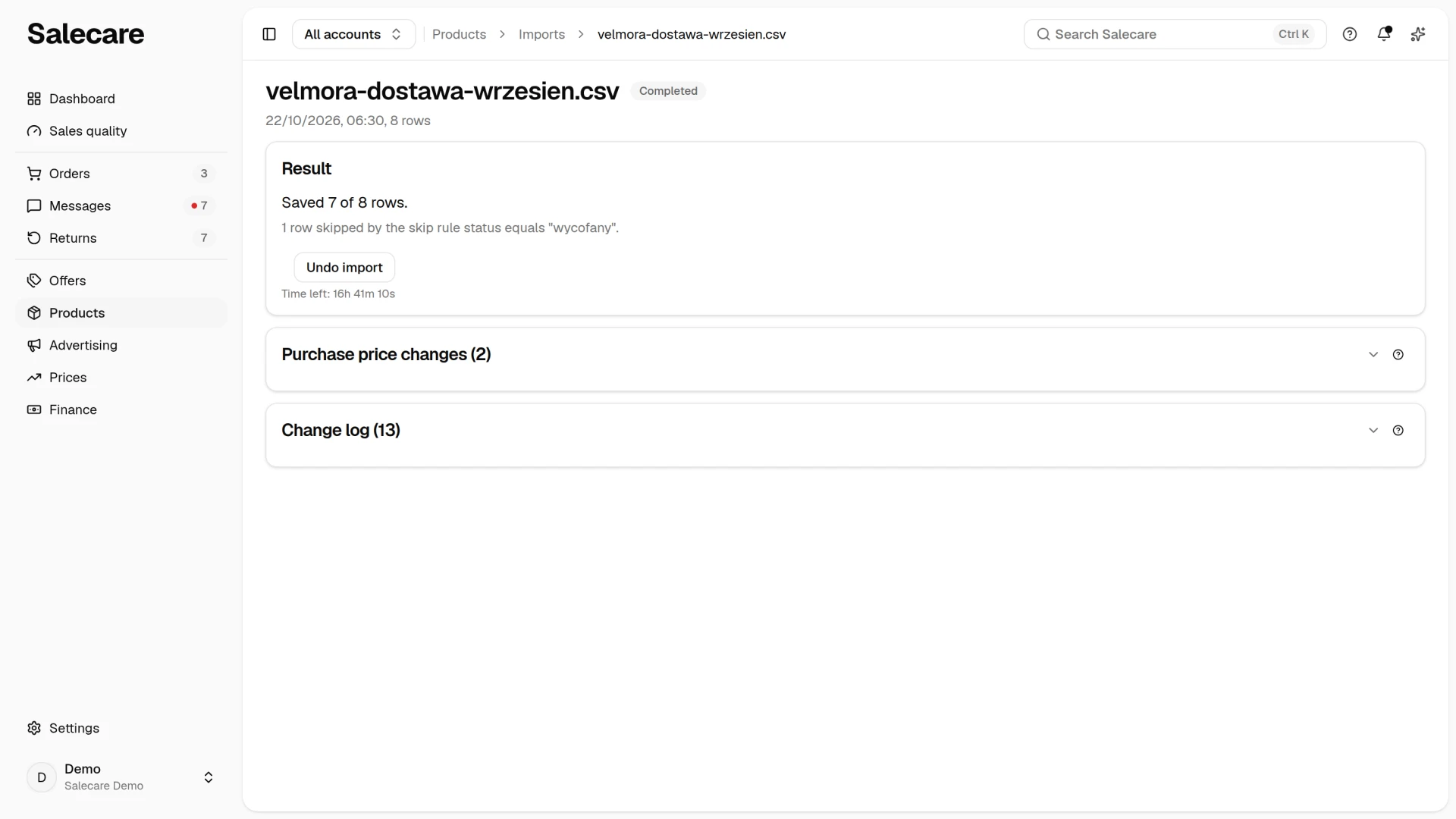This screenshot has width=1456, height=819.
Task: Open the Finance menu item
Action: point(121,409)
